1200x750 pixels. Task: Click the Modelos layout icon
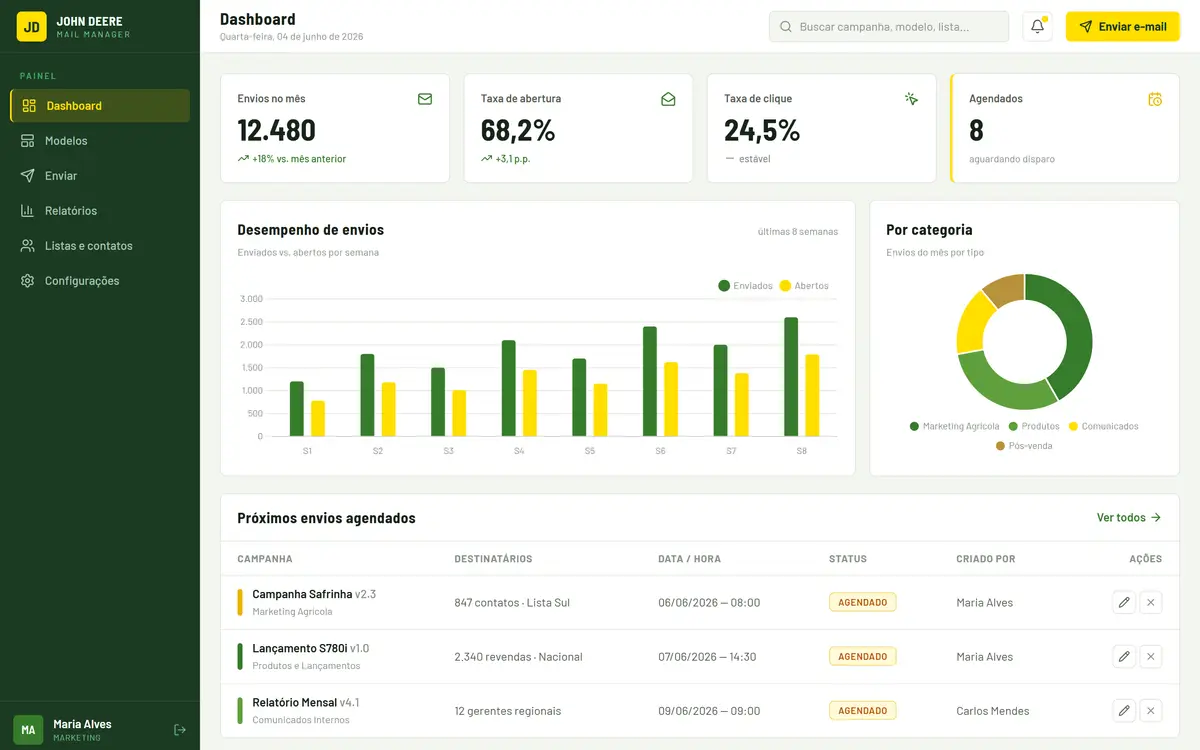27,141
